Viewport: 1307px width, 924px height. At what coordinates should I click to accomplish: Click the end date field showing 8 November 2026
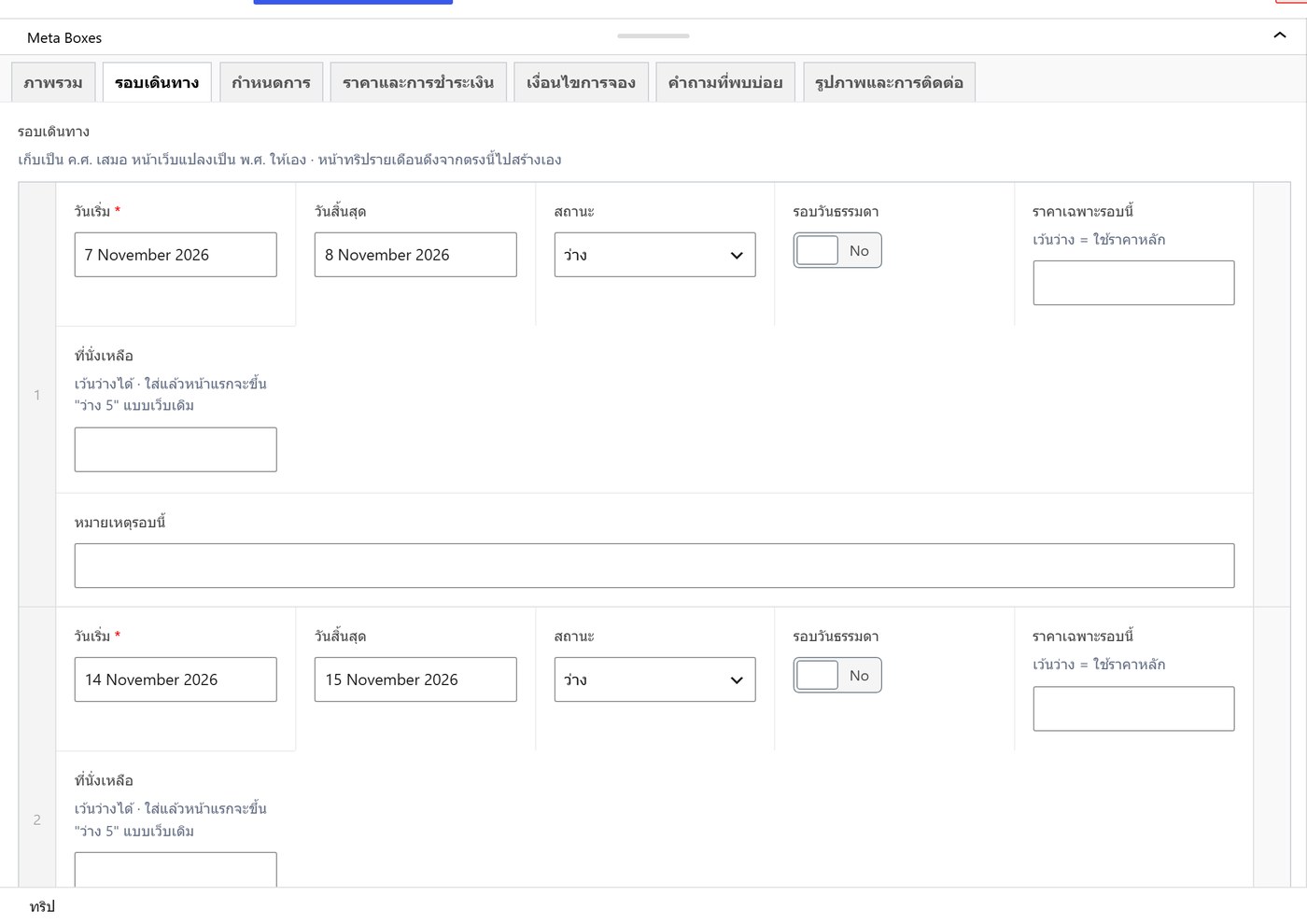coord(415,255)
